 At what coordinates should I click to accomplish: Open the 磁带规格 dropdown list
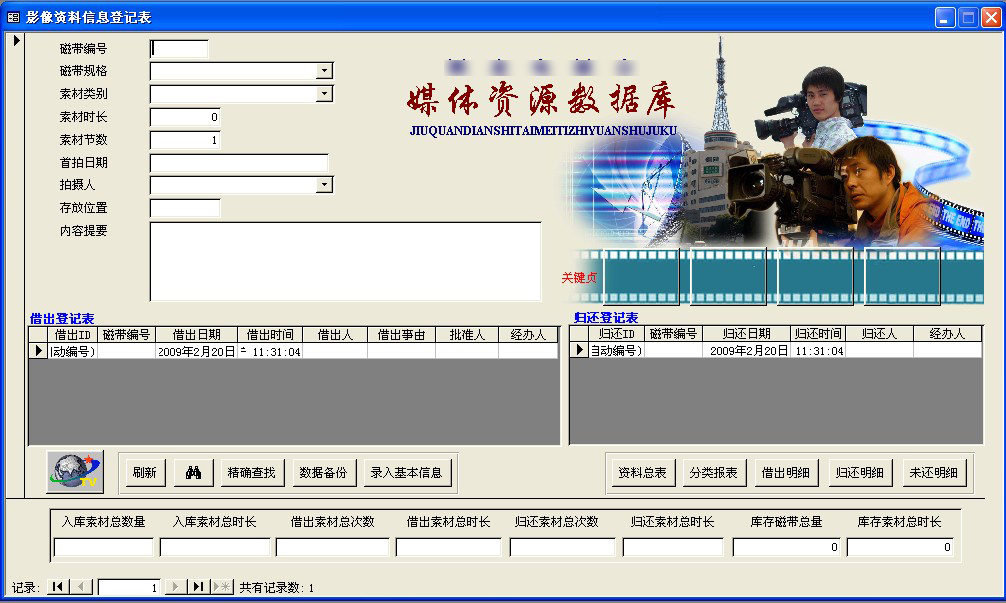pos(324,70)
